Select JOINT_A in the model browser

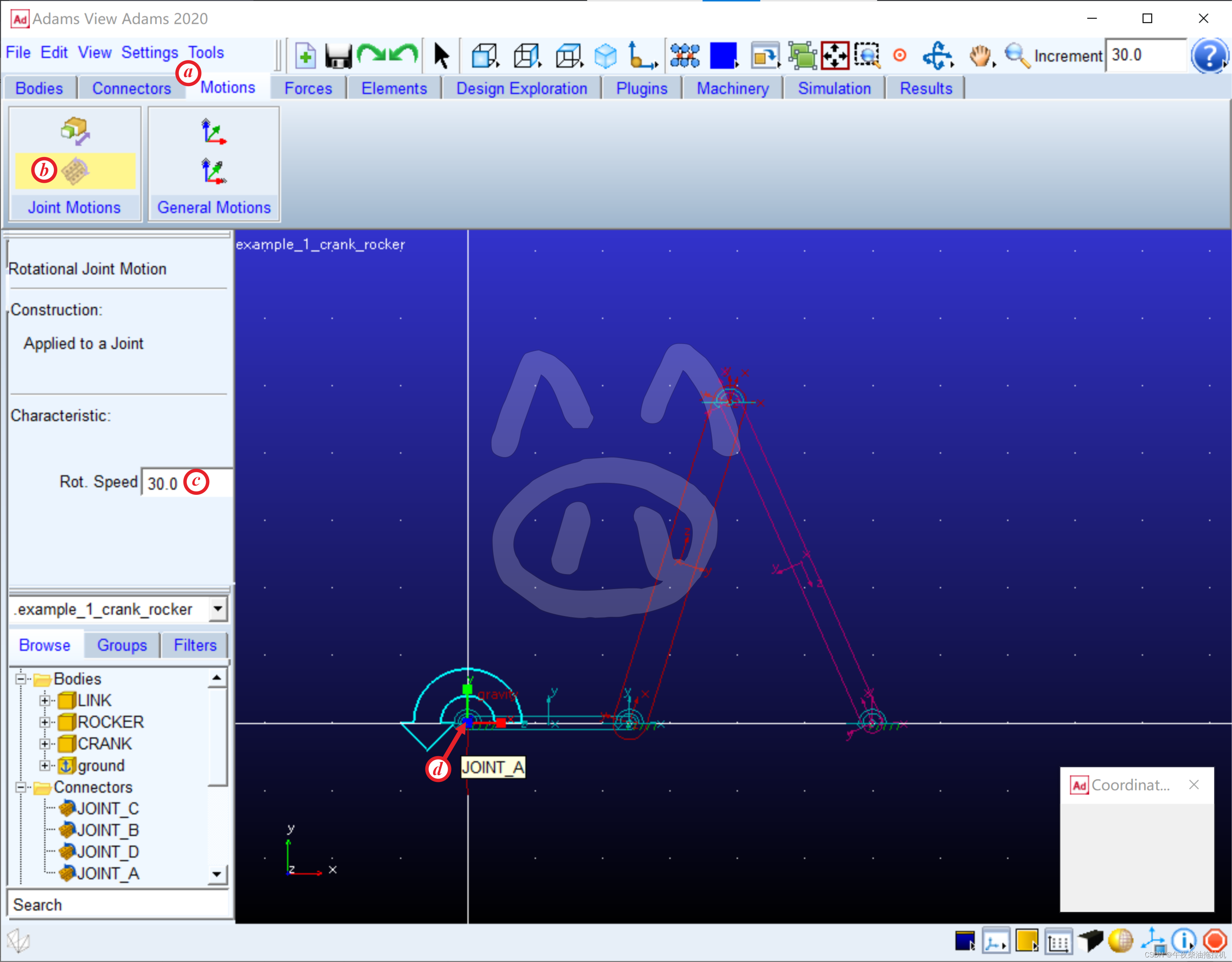(107, 873)
